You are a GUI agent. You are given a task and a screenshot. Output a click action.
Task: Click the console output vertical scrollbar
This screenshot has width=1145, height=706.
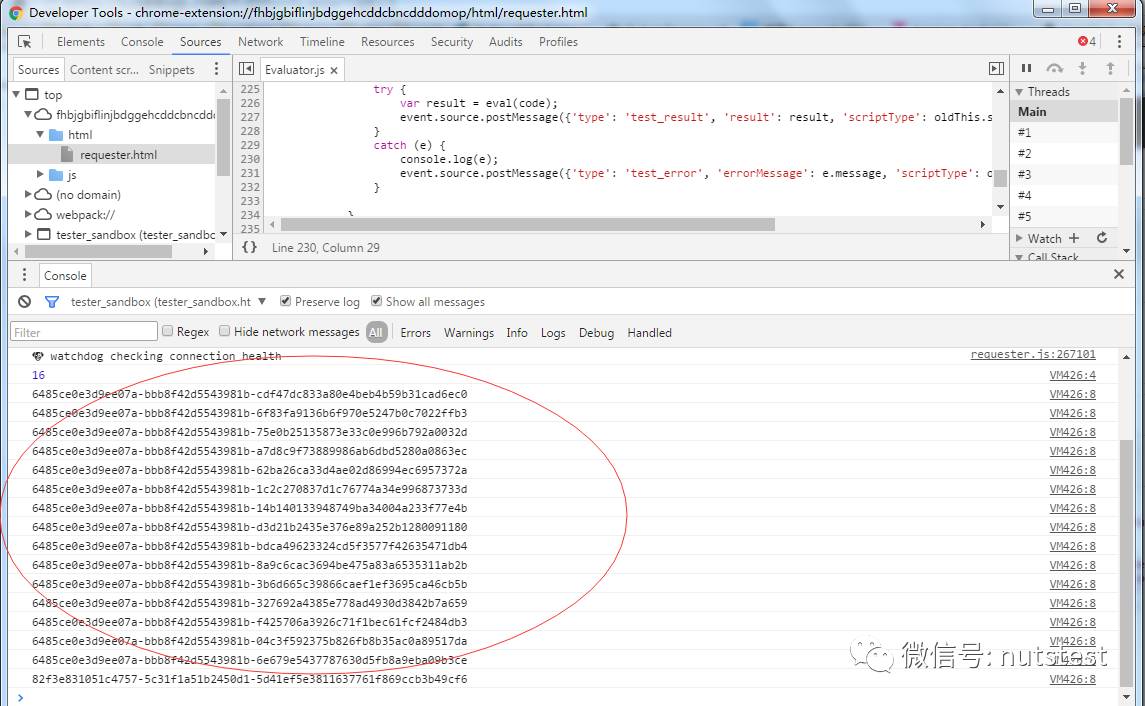1125,562
